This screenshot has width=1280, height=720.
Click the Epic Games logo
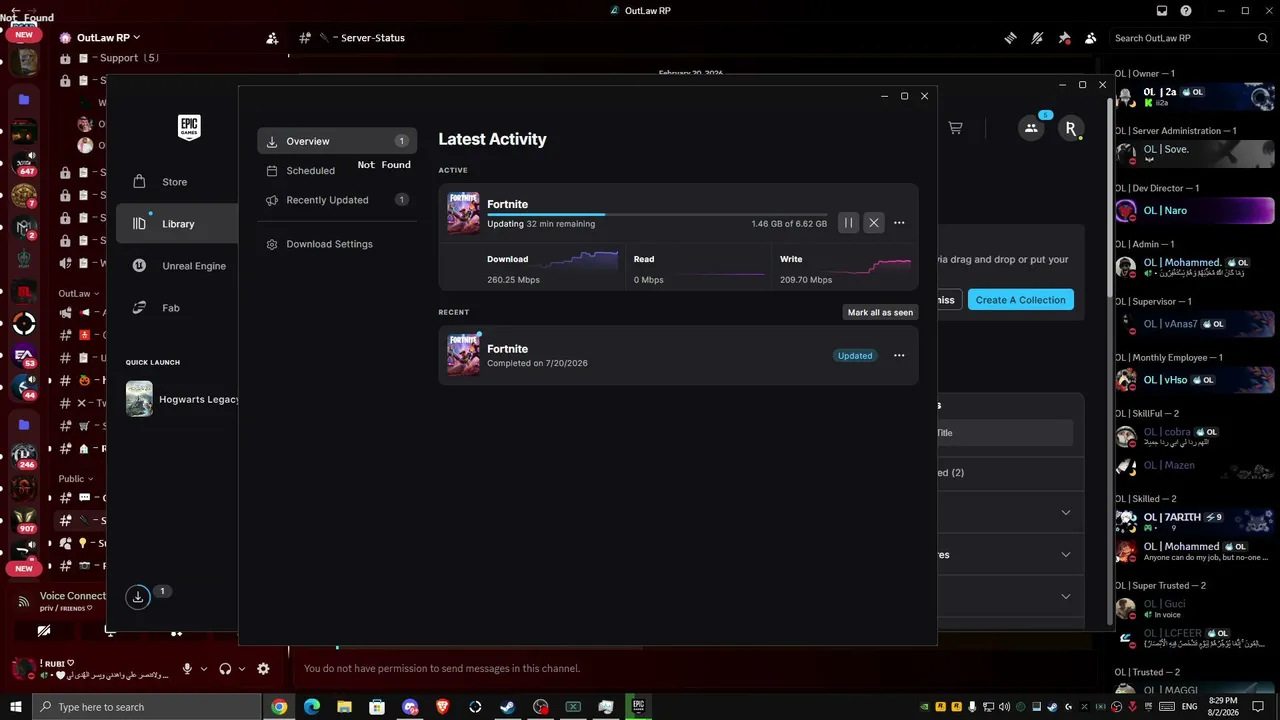[189, 128]
